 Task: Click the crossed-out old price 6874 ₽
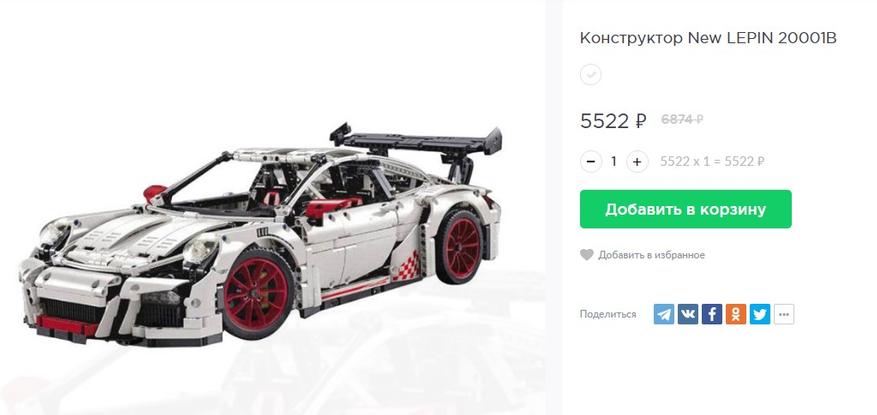(682, 119)
